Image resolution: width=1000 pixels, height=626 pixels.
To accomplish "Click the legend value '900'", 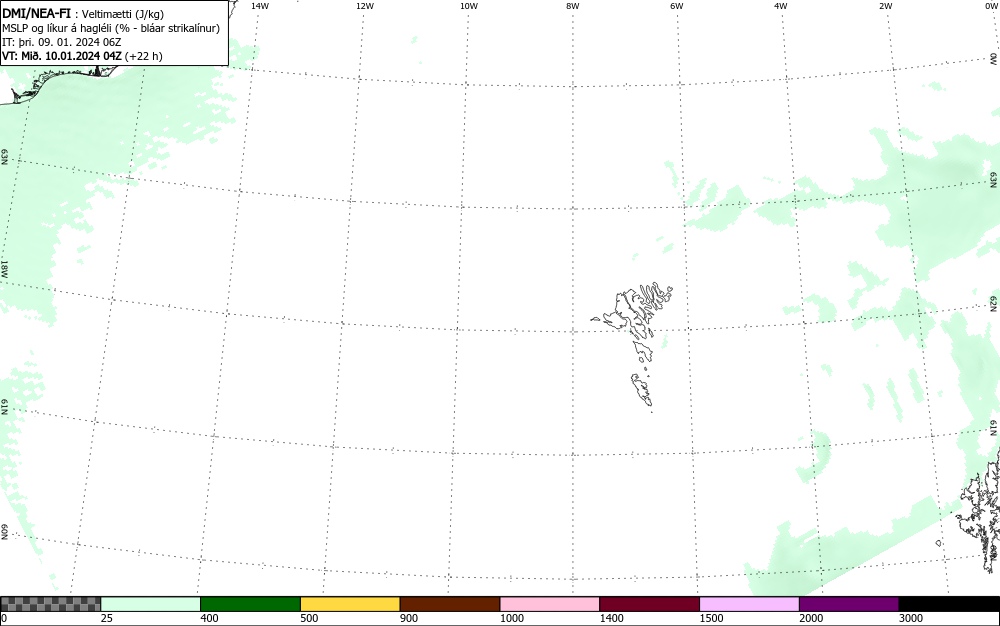I will coord(409,618).
